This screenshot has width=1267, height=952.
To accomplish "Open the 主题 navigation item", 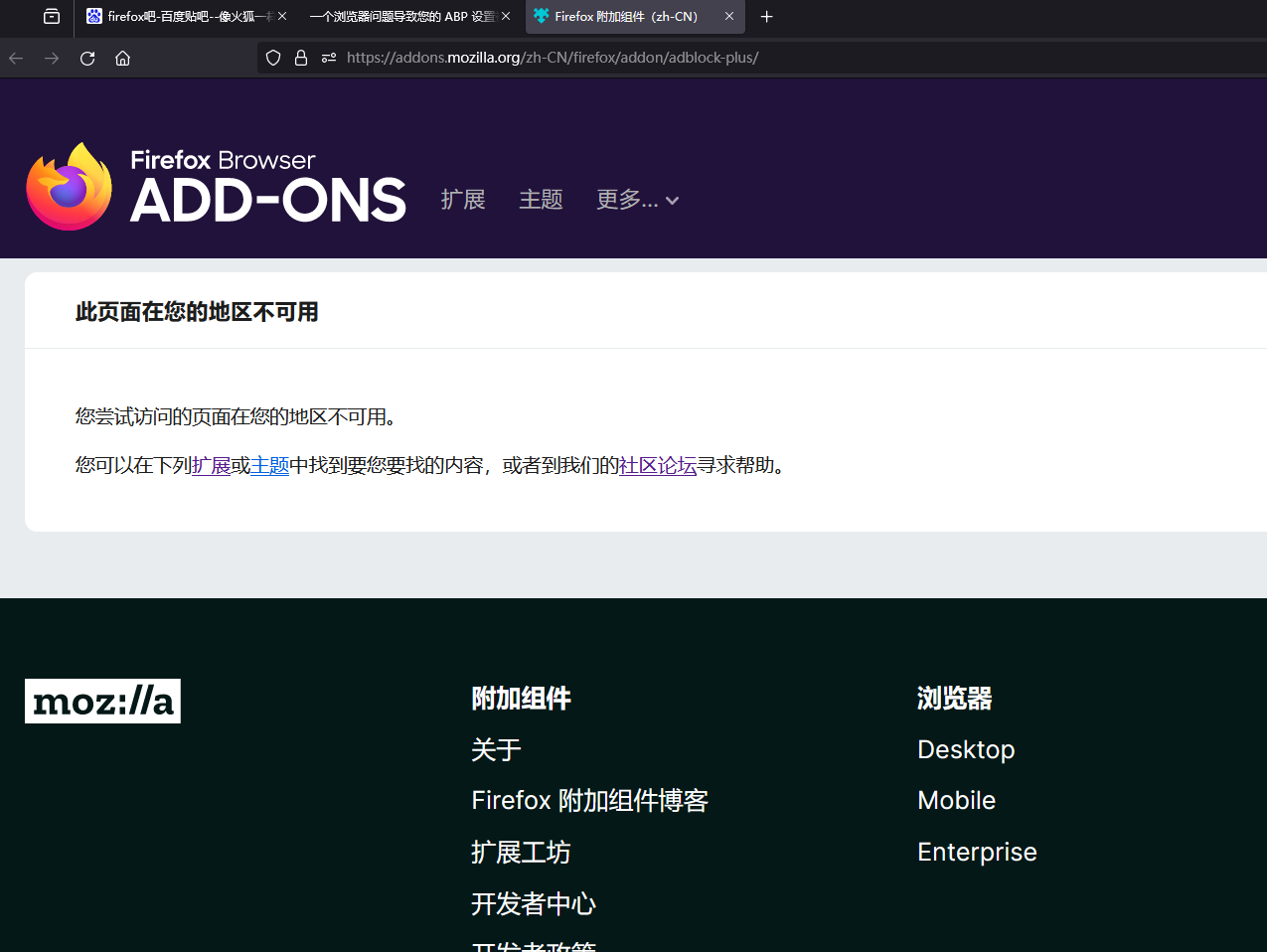I will pyautogui.click(x=541, y=200).
